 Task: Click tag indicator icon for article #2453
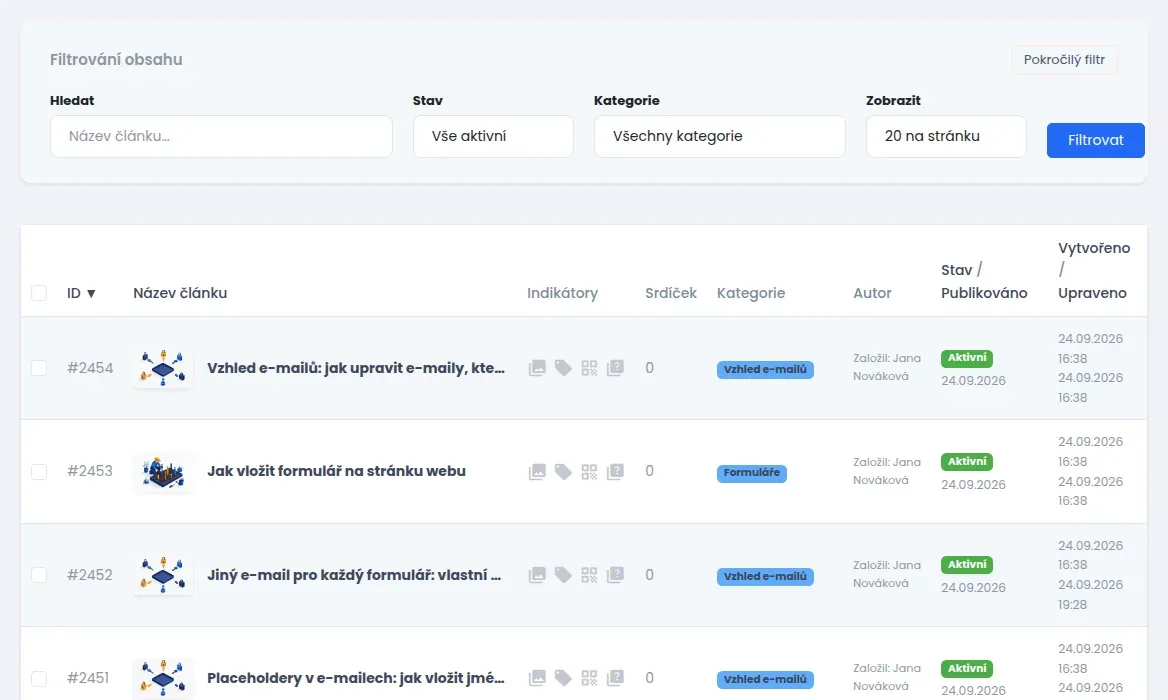(563, 471)
